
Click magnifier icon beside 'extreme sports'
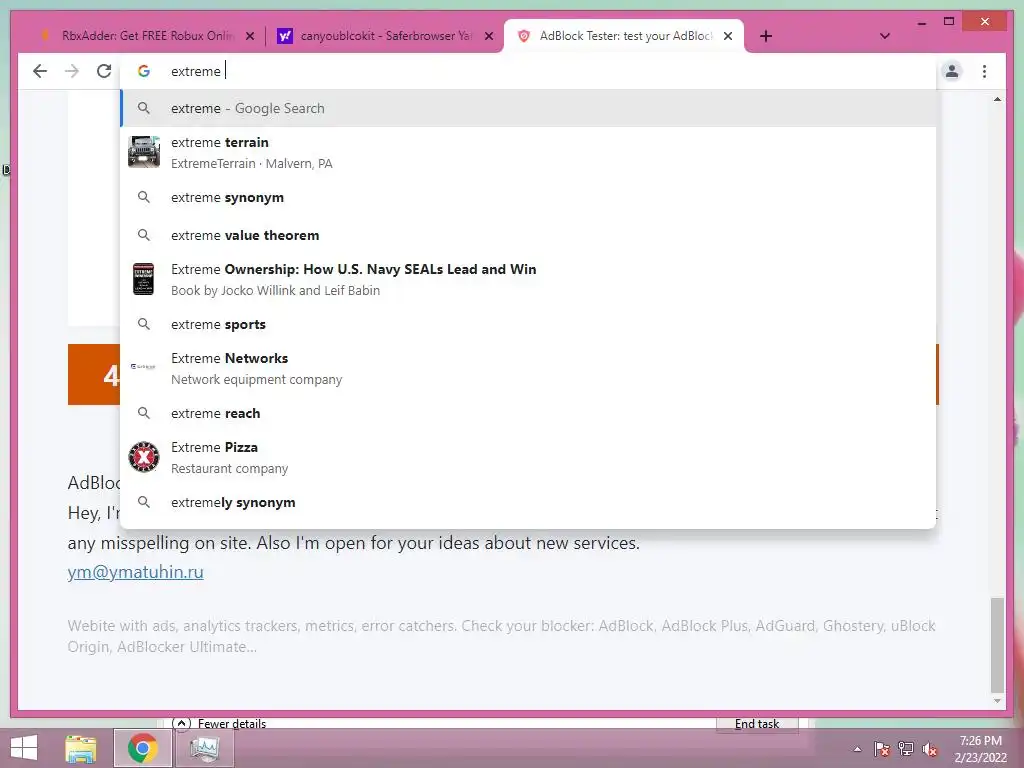coord(144,325)
